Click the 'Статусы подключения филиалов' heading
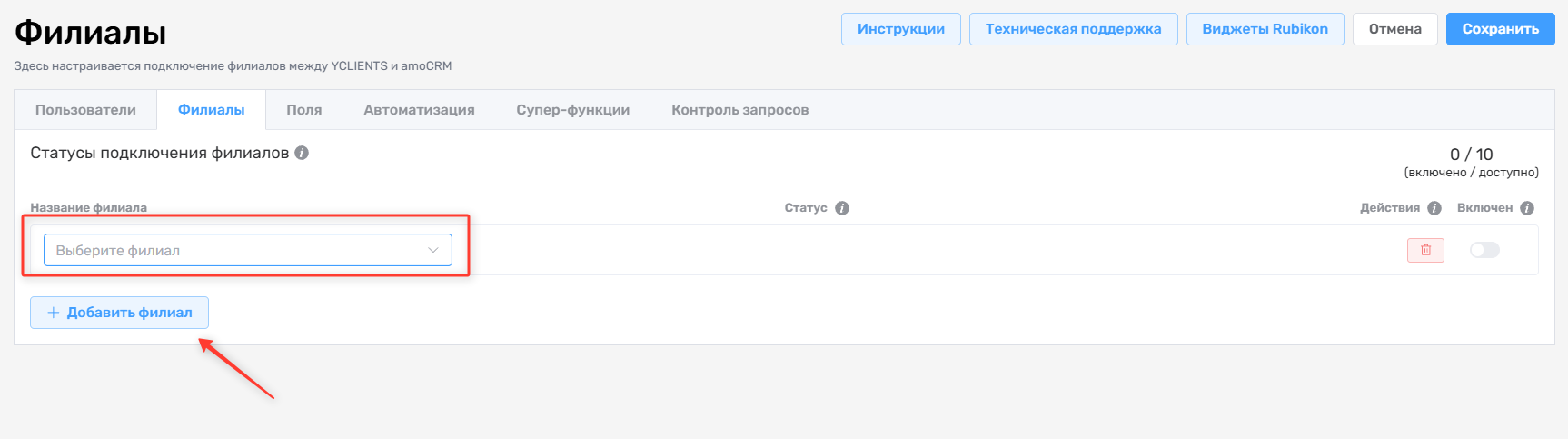The width and height of the screenshot is (1568, 439). pyautogui.click(x=160, y=153)
